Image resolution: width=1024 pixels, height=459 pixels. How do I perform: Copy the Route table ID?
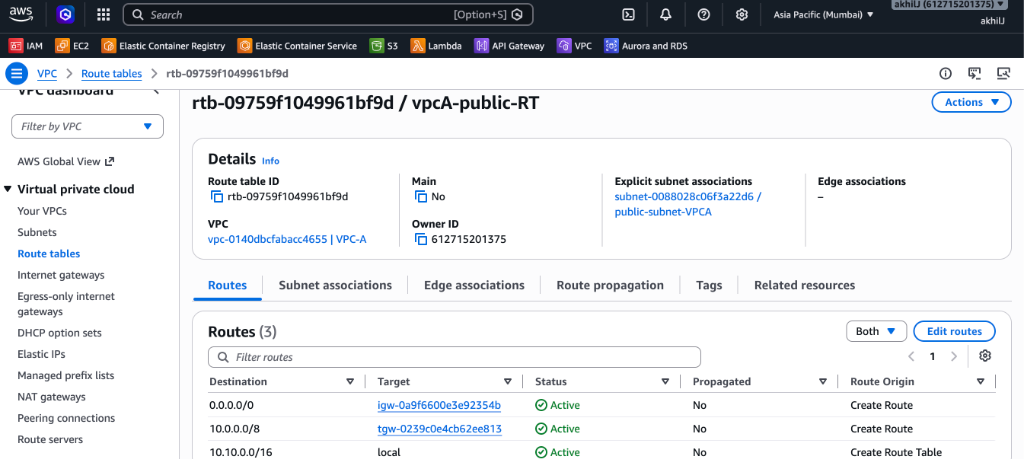tap(217, 197)
